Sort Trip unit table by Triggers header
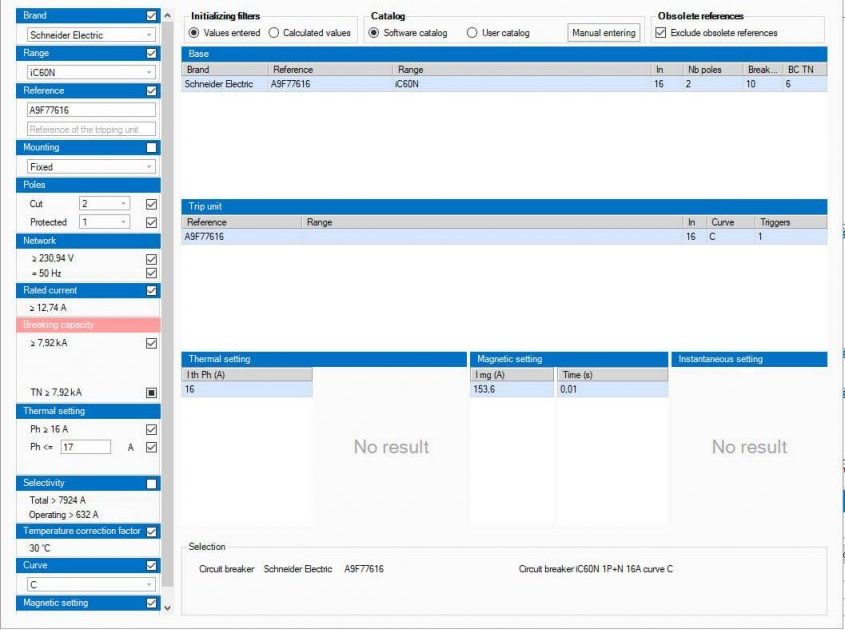 click(791, 222)
